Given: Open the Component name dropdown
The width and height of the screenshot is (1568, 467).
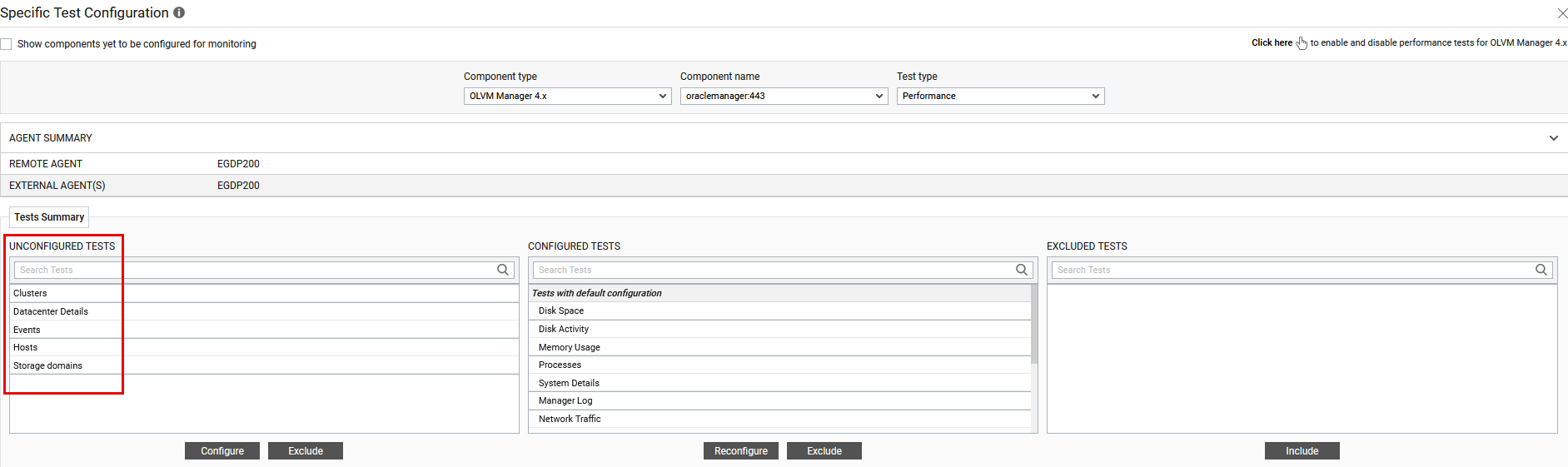Looking at the screenshot, I should pyautogui.click(x=784, y=97).
